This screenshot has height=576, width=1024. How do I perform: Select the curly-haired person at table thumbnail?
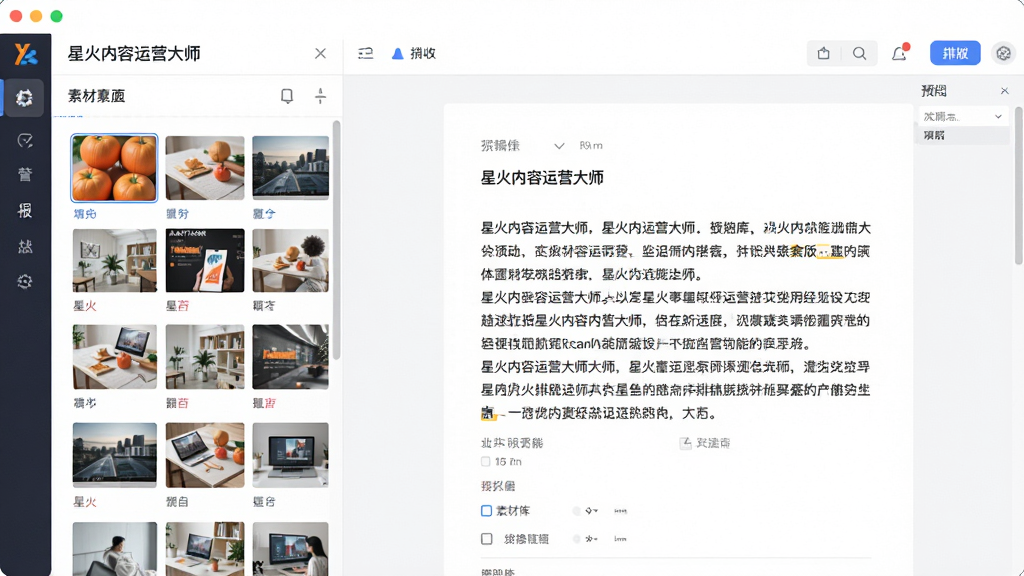click(x=291, y=261)
